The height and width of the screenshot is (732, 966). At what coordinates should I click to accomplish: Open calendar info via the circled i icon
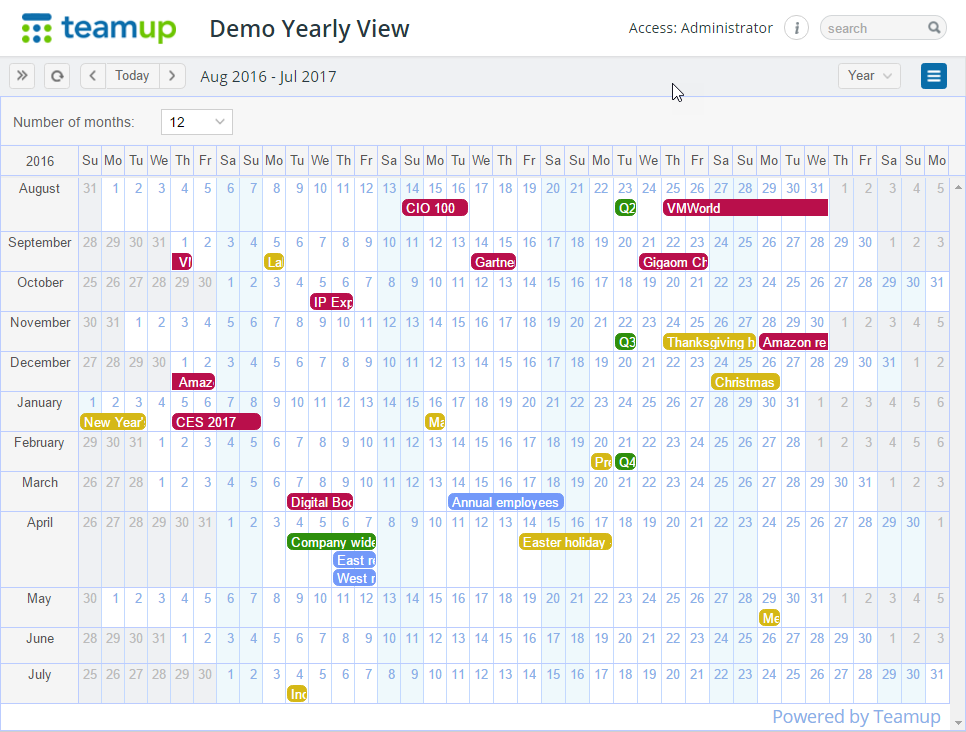pos(796,28)
